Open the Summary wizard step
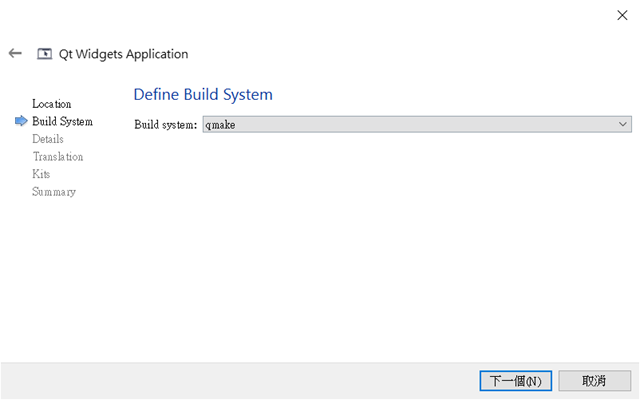This screenshot has width=640, height=400. click(x=54, y=192)
